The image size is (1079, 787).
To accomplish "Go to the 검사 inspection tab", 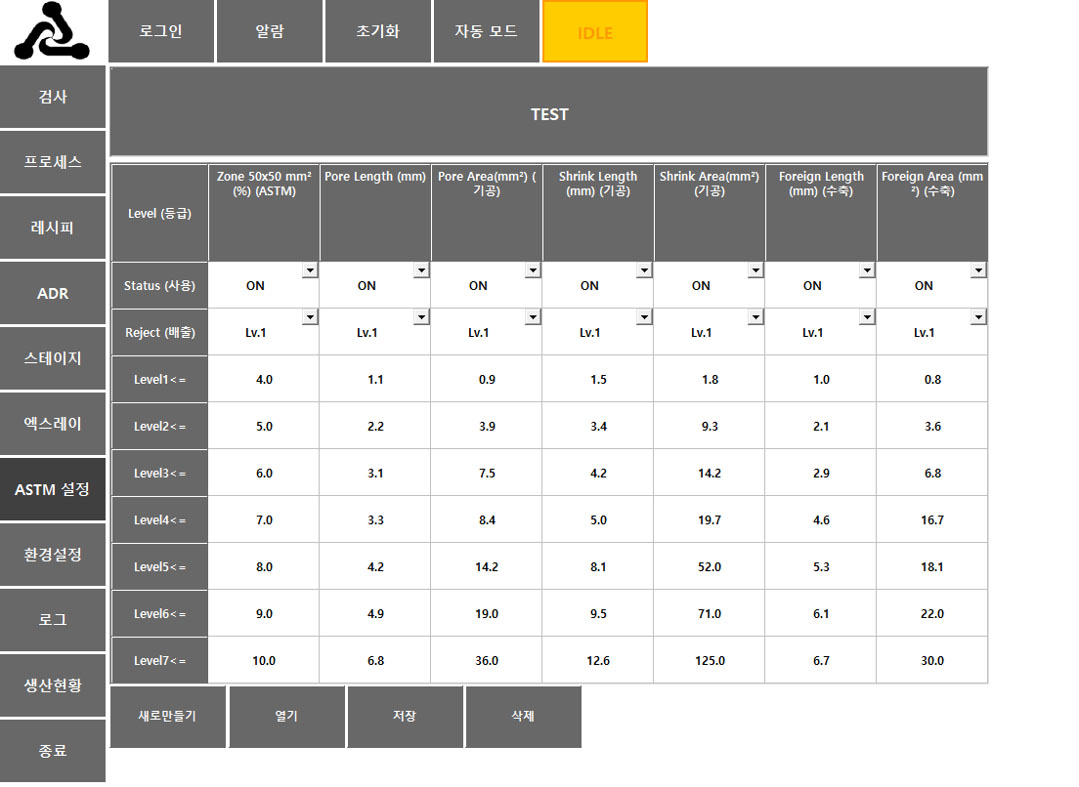I will [53, 97].
